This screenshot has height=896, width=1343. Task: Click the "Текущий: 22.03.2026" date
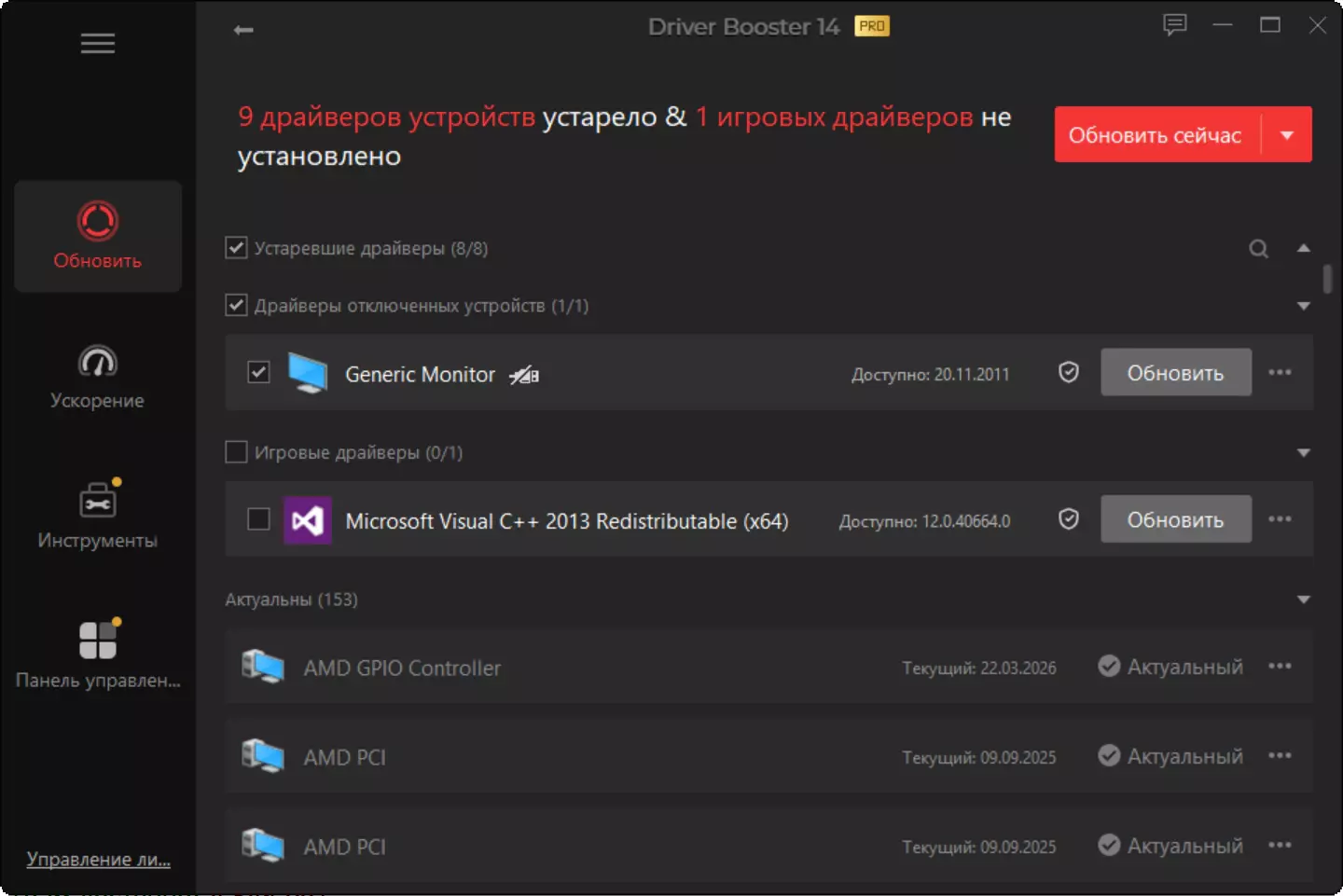[978, 669]
